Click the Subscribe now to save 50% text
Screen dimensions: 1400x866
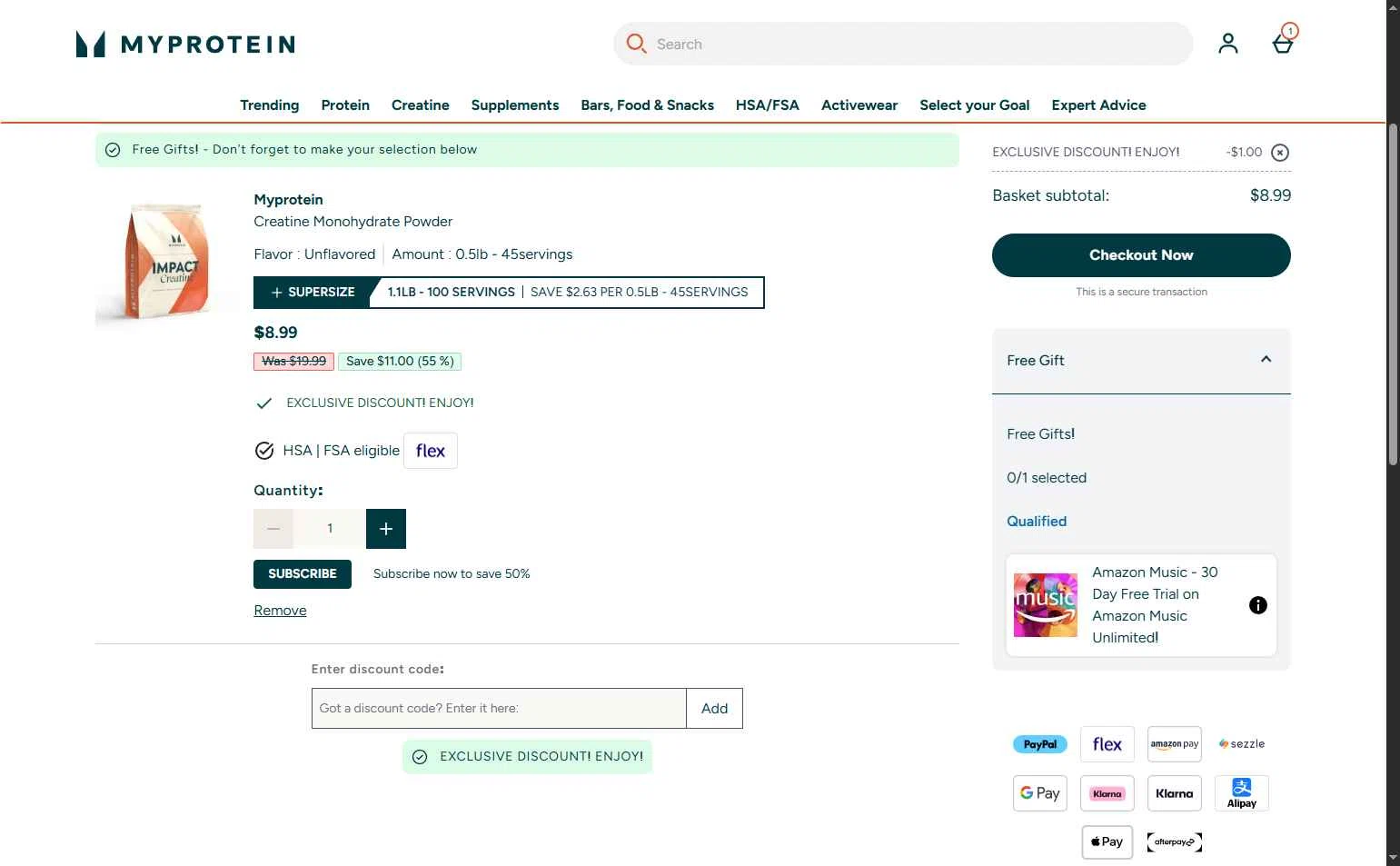tap(452, 574)
